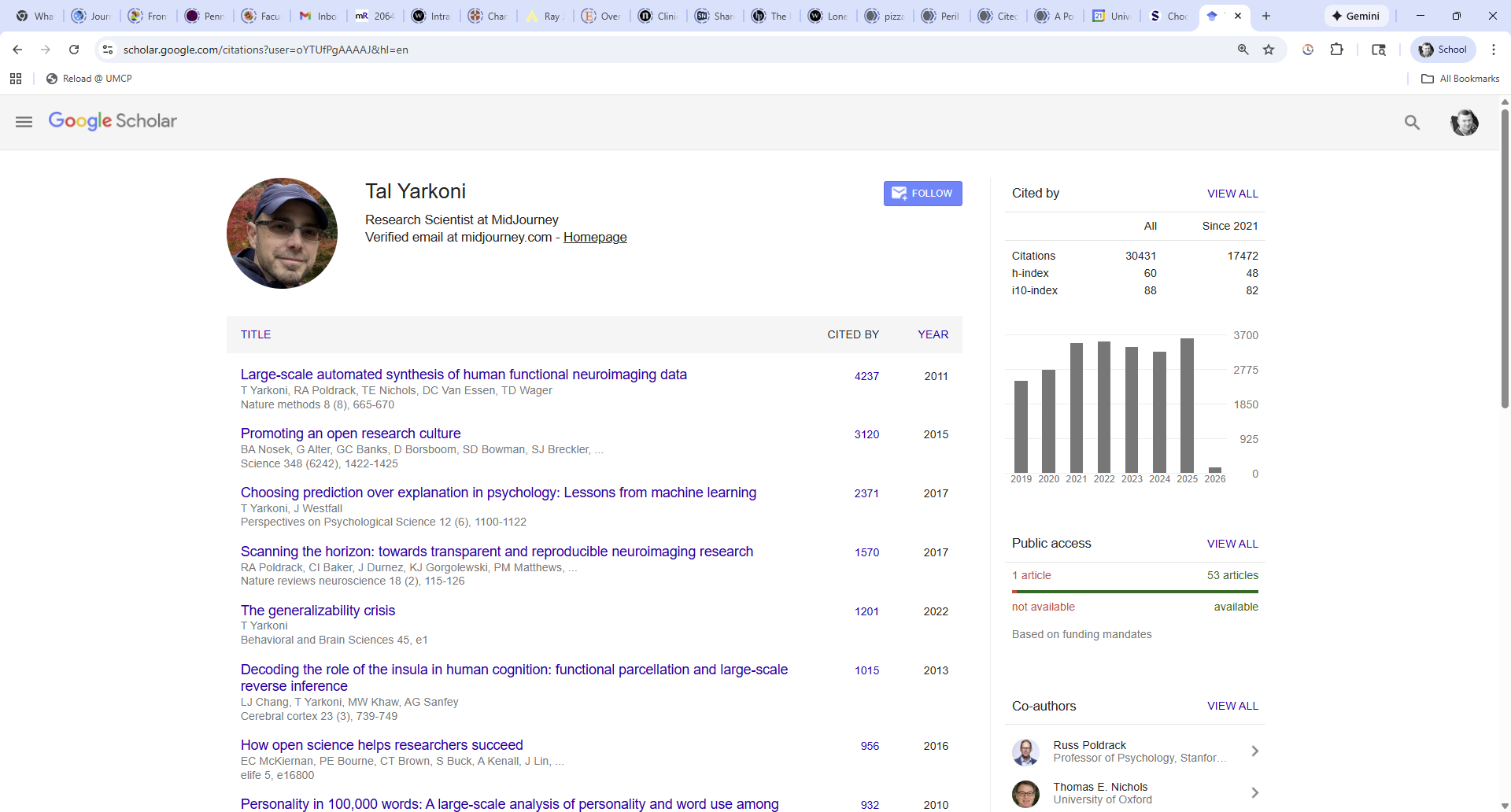Click the 2025 bar in citations chart

(1187, 405)
